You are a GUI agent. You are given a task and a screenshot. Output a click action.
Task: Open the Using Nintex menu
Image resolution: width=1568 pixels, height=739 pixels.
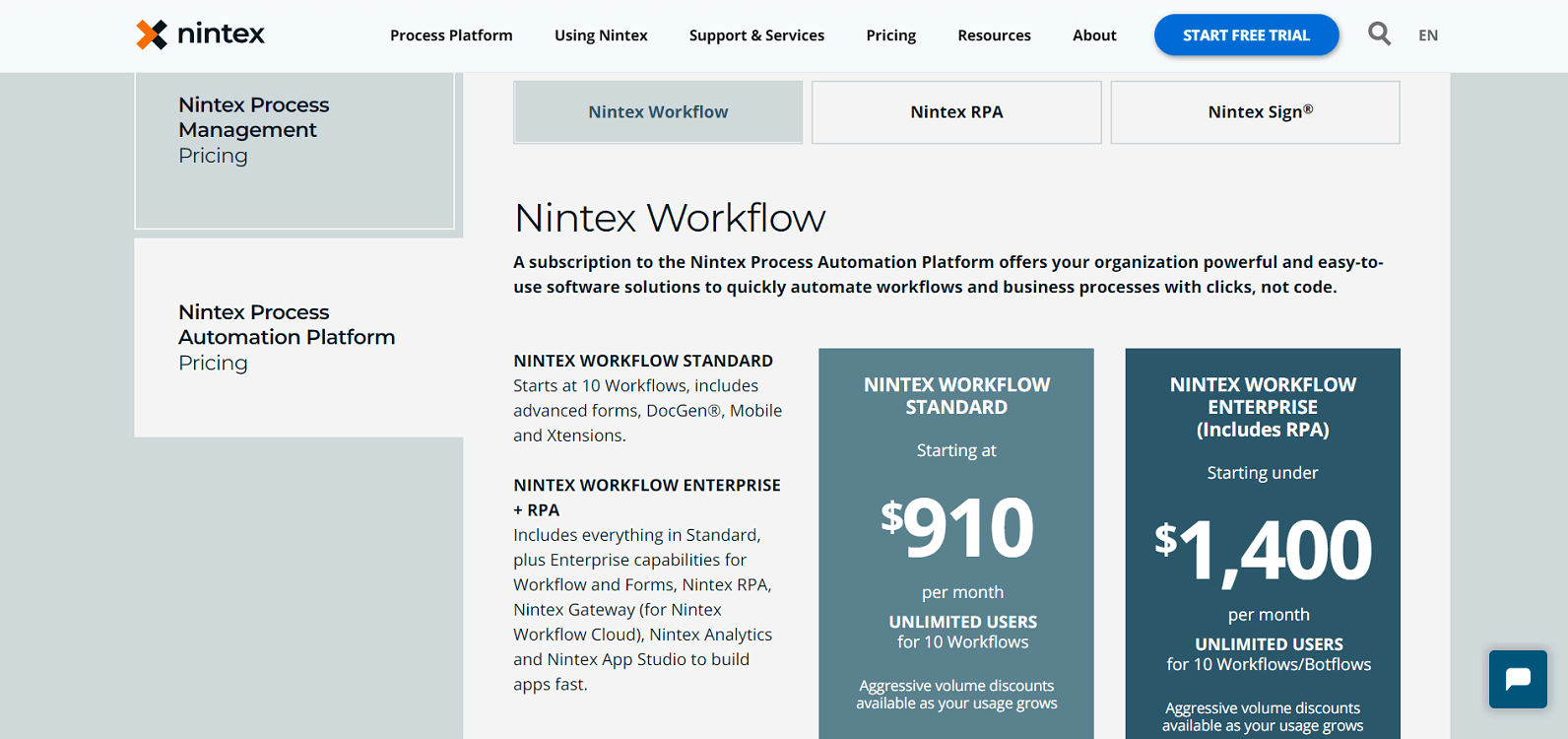pos(601,35)
